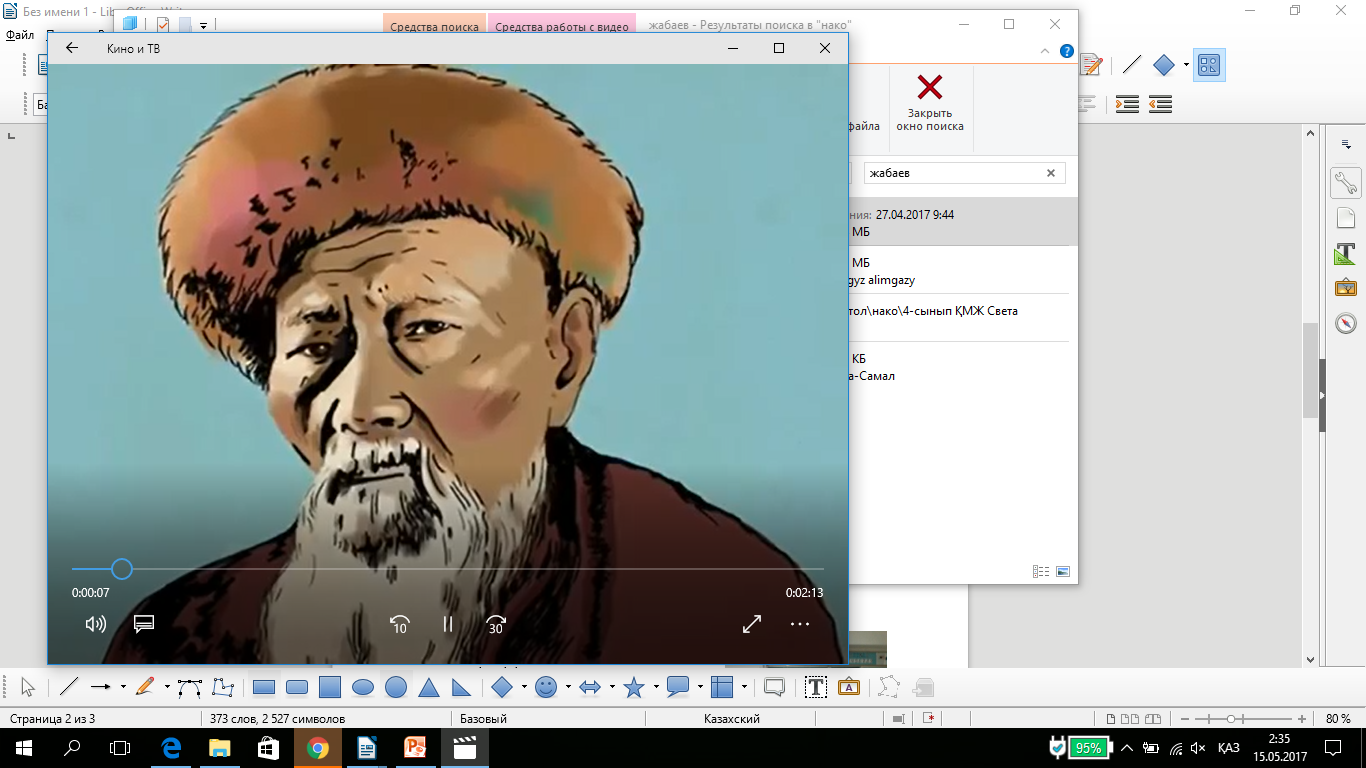1366x768 pixels.
Task: Open 'Средства поиска' ribbon tab
Action: tap(434, 27)
